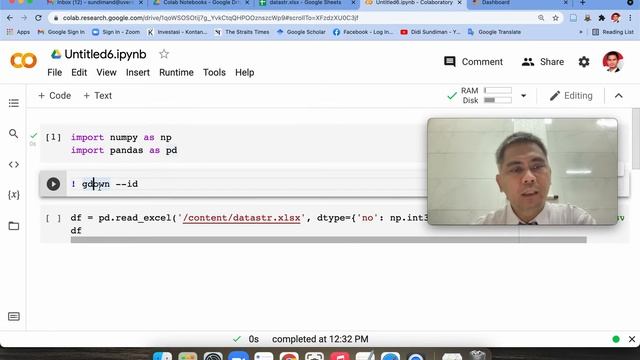
Task: Open the Reading List button
Action: click(613, 32)
